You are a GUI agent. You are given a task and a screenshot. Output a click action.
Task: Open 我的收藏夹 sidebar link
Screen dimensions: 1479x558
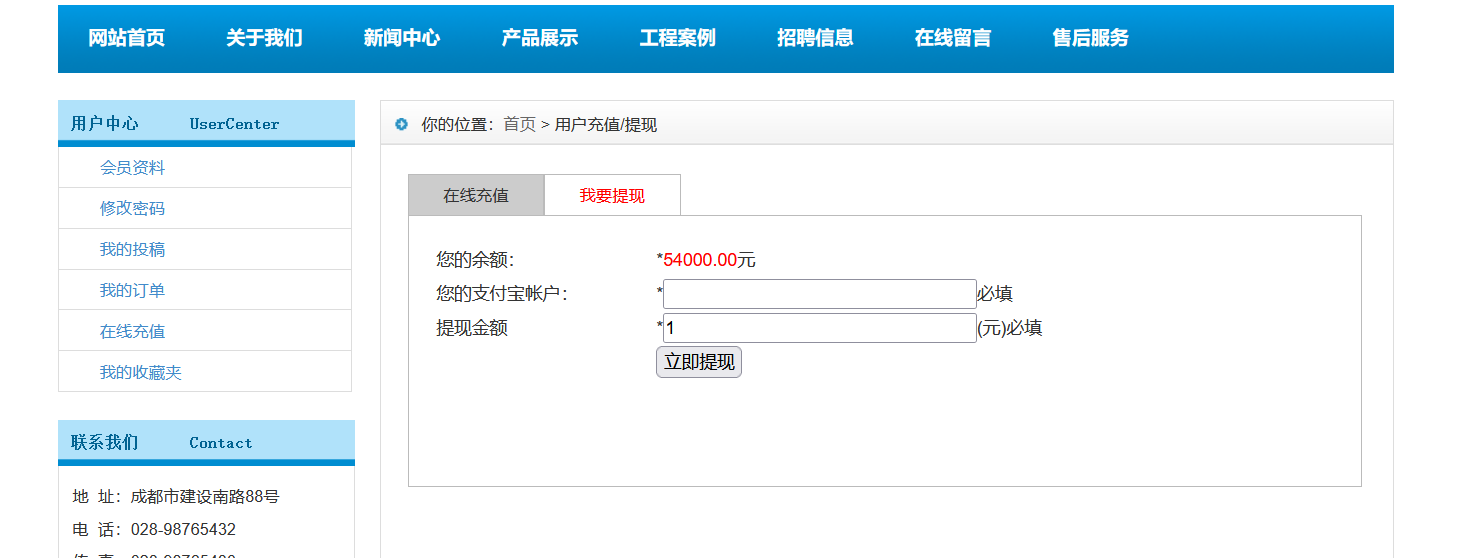pos(140,373)
